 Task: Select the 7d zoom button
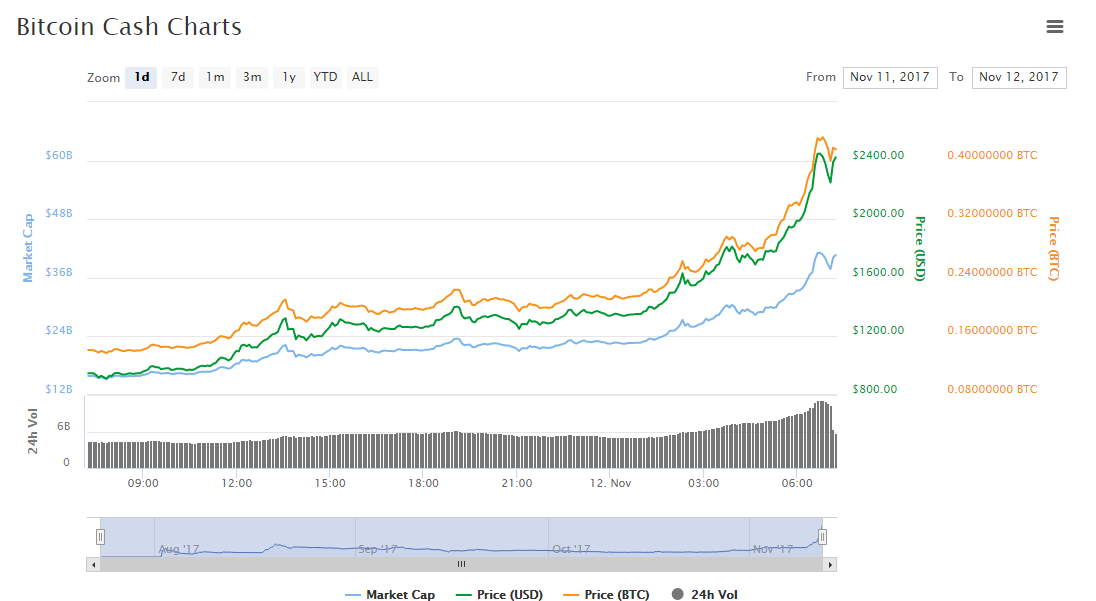(x=177, y=77)
